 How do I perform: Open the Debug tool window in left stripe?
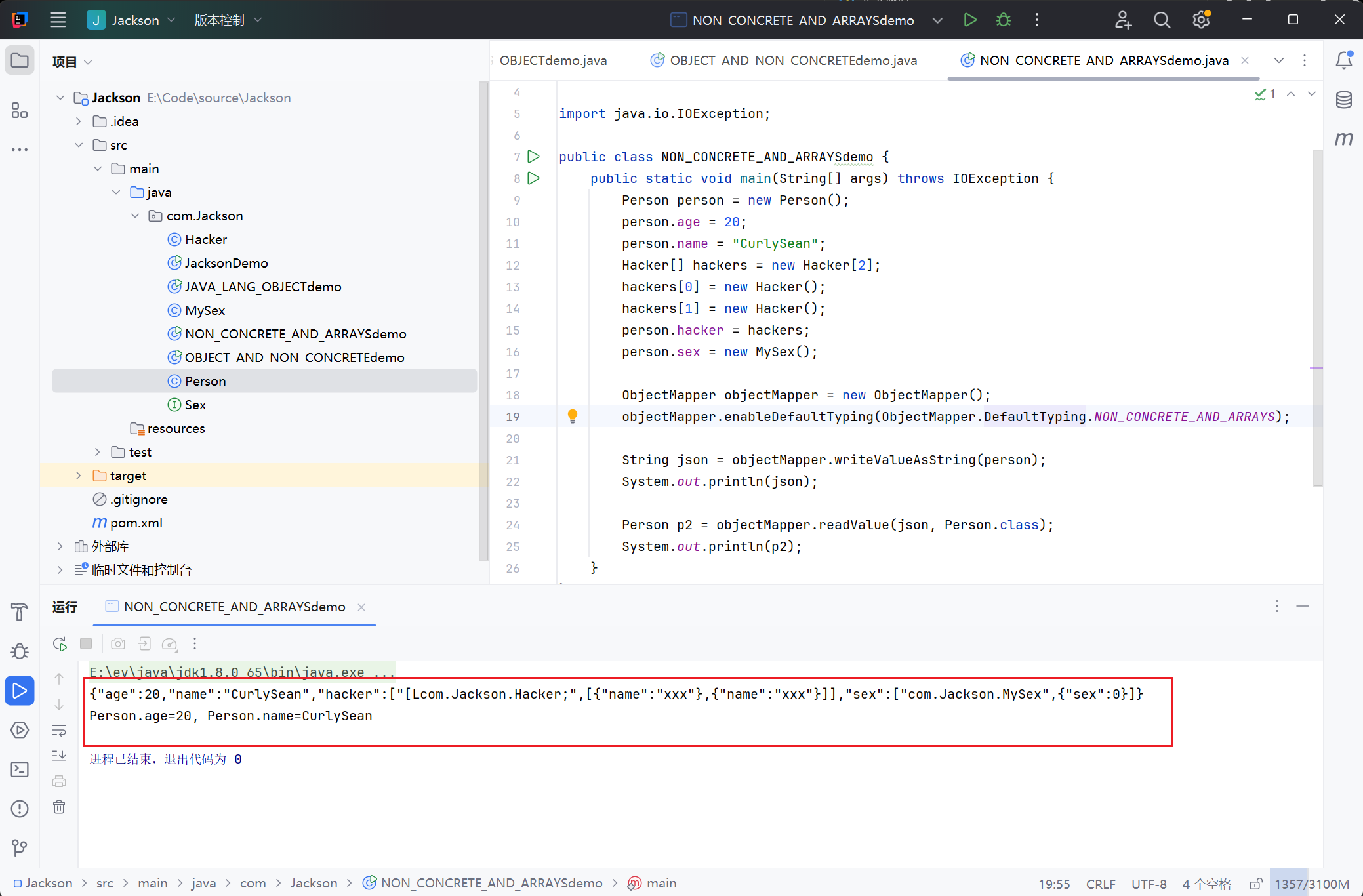[20, 651]
